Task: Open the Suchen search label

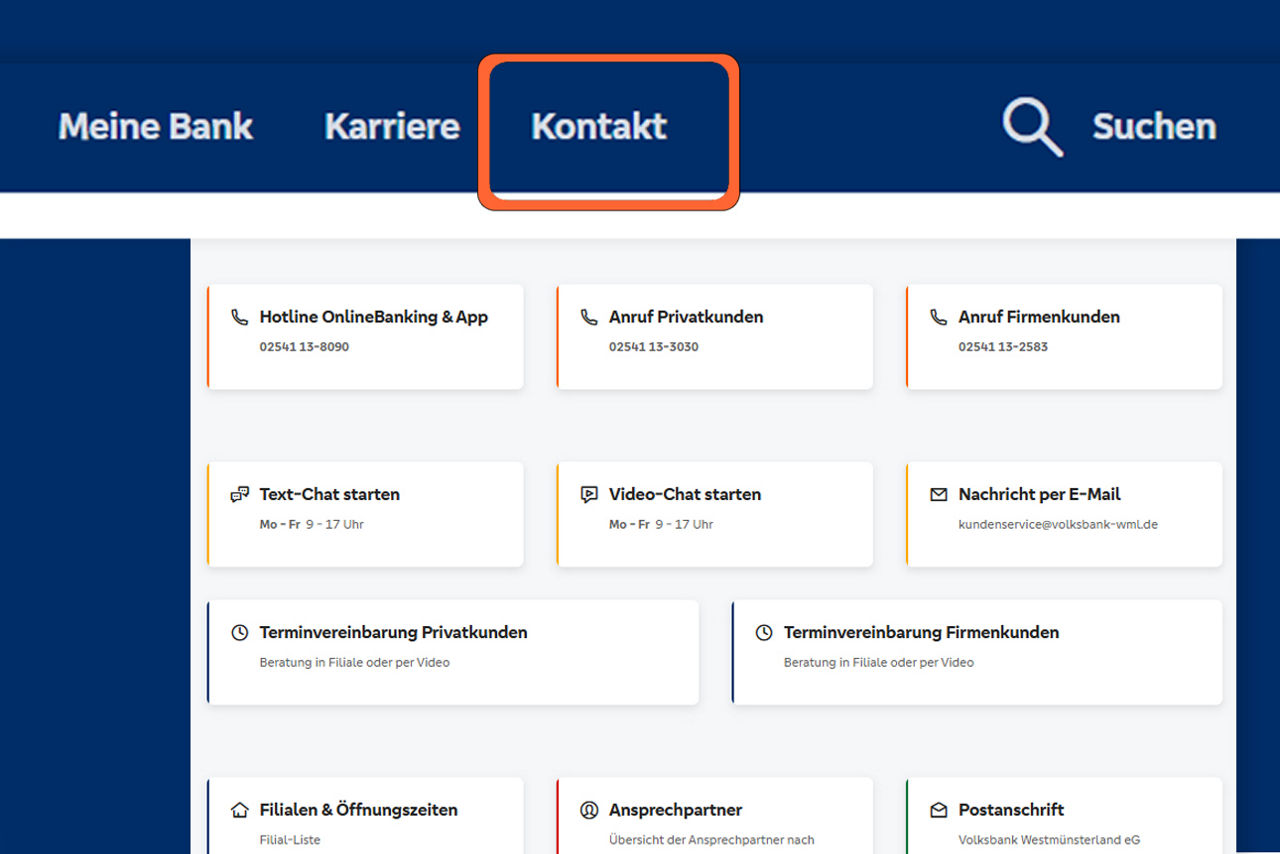Action: 1154,127
